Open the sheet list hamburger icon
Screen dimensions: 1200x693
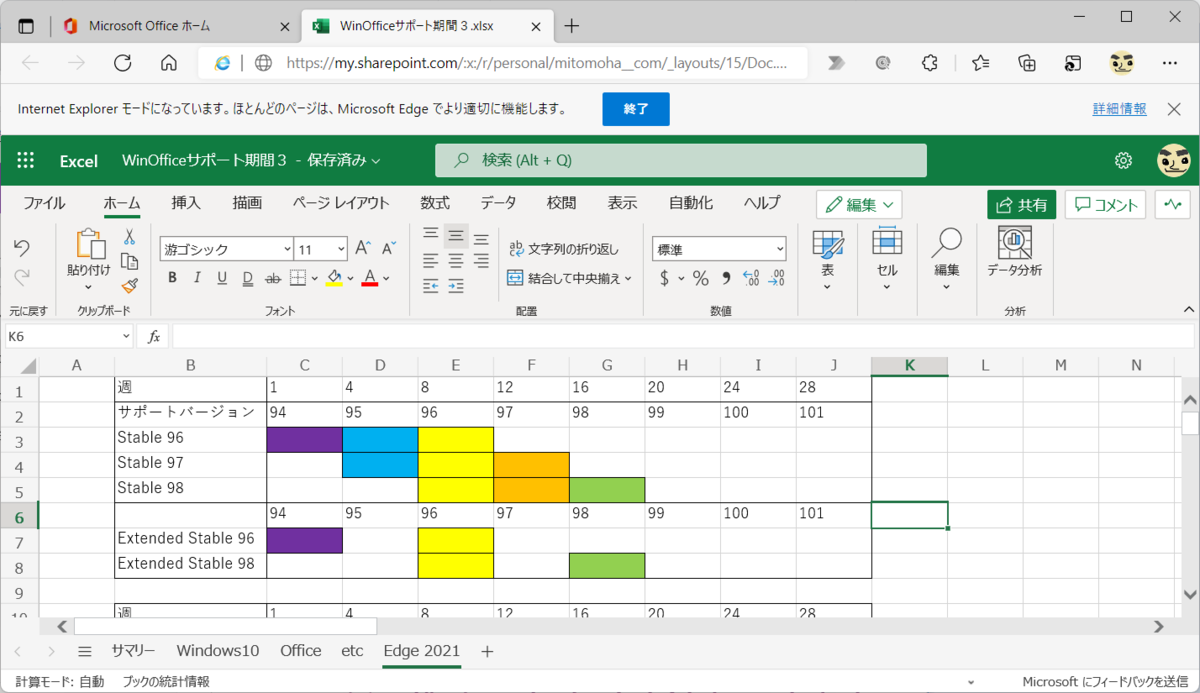(x=85, y=651)
